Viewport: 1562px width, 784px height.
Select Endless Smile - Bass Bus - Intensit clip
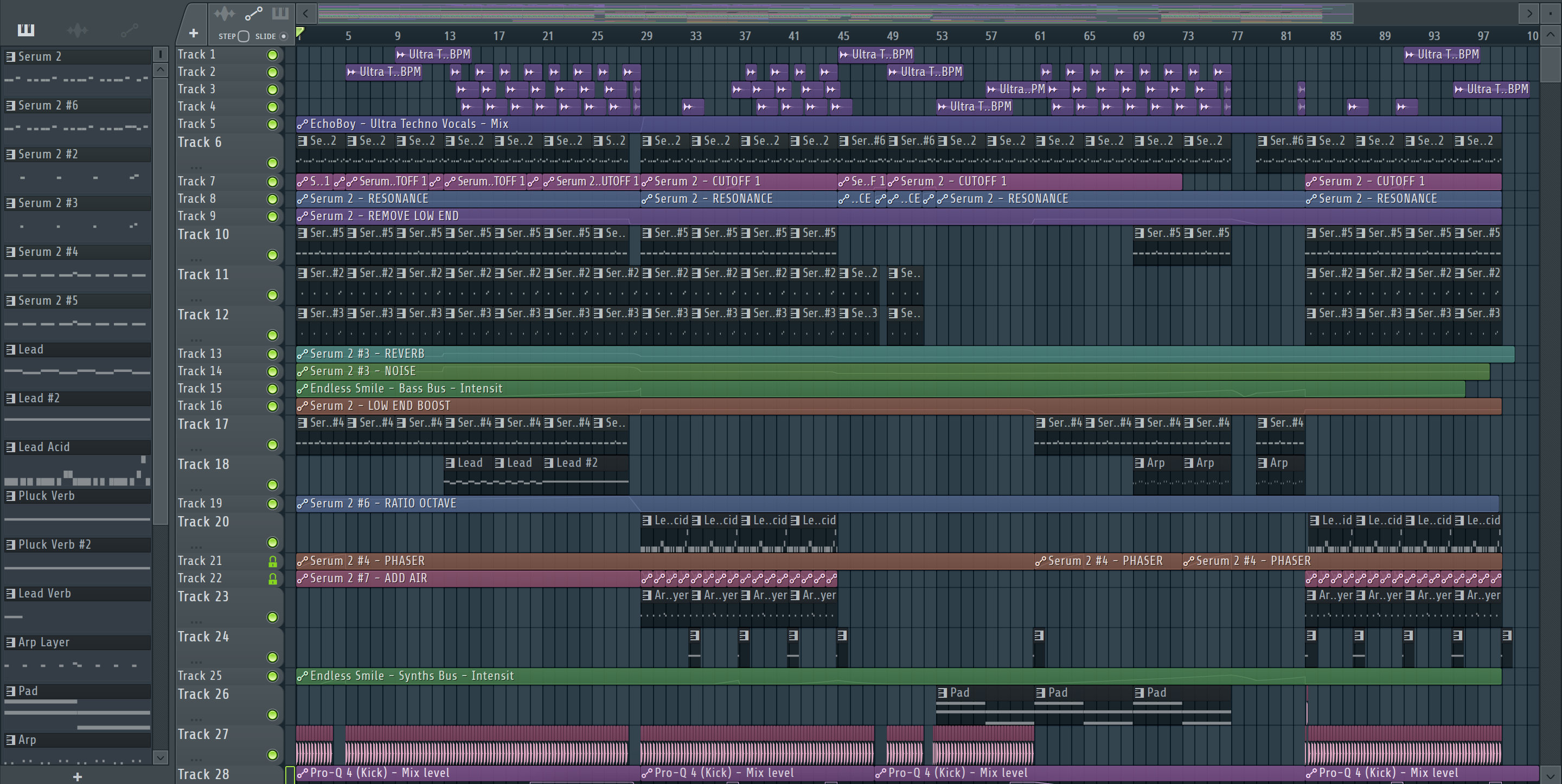pyautogui.click(x=880, y=389)
